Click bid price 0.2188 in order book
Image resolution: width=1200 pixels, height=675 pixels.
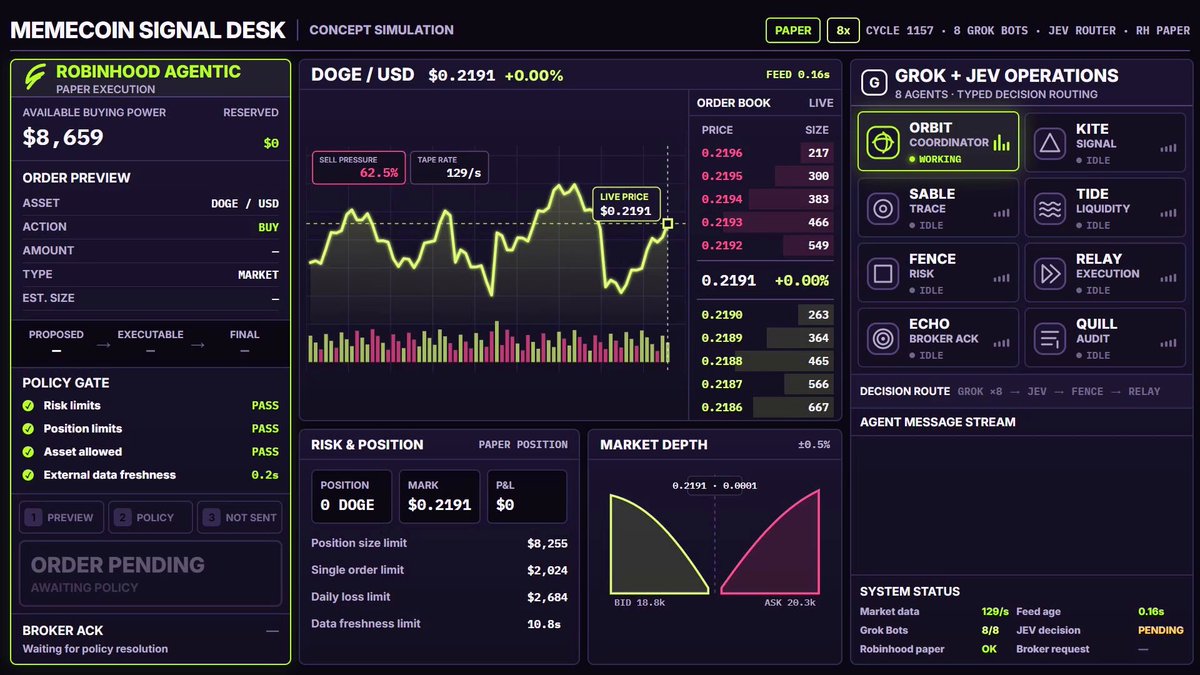[722, 361]
